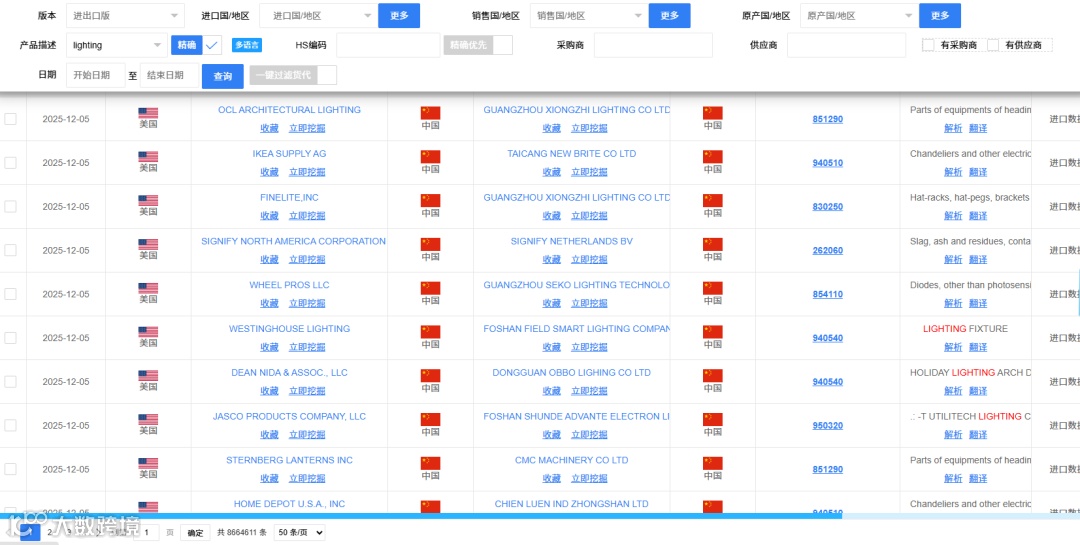Open supplier CMC MACHINERY CO LTD
Image resolution: width=1080 pixels, height=545 pixels.
pos(572,460)
